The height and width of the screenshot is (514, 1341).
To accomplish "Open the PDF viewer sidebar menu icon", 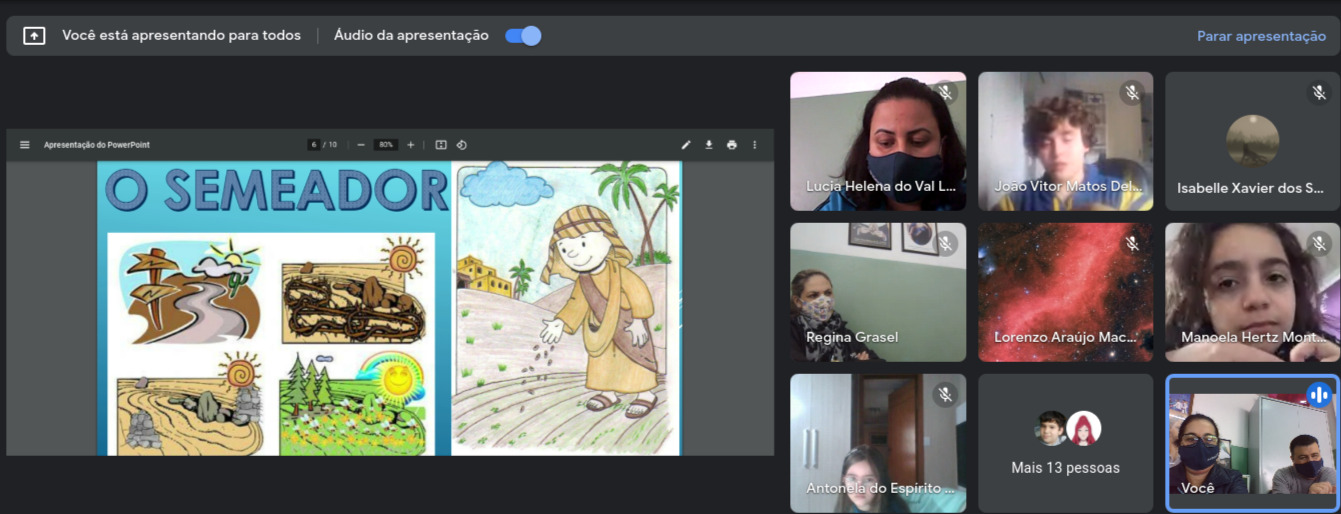I will [x=25, y=145].
